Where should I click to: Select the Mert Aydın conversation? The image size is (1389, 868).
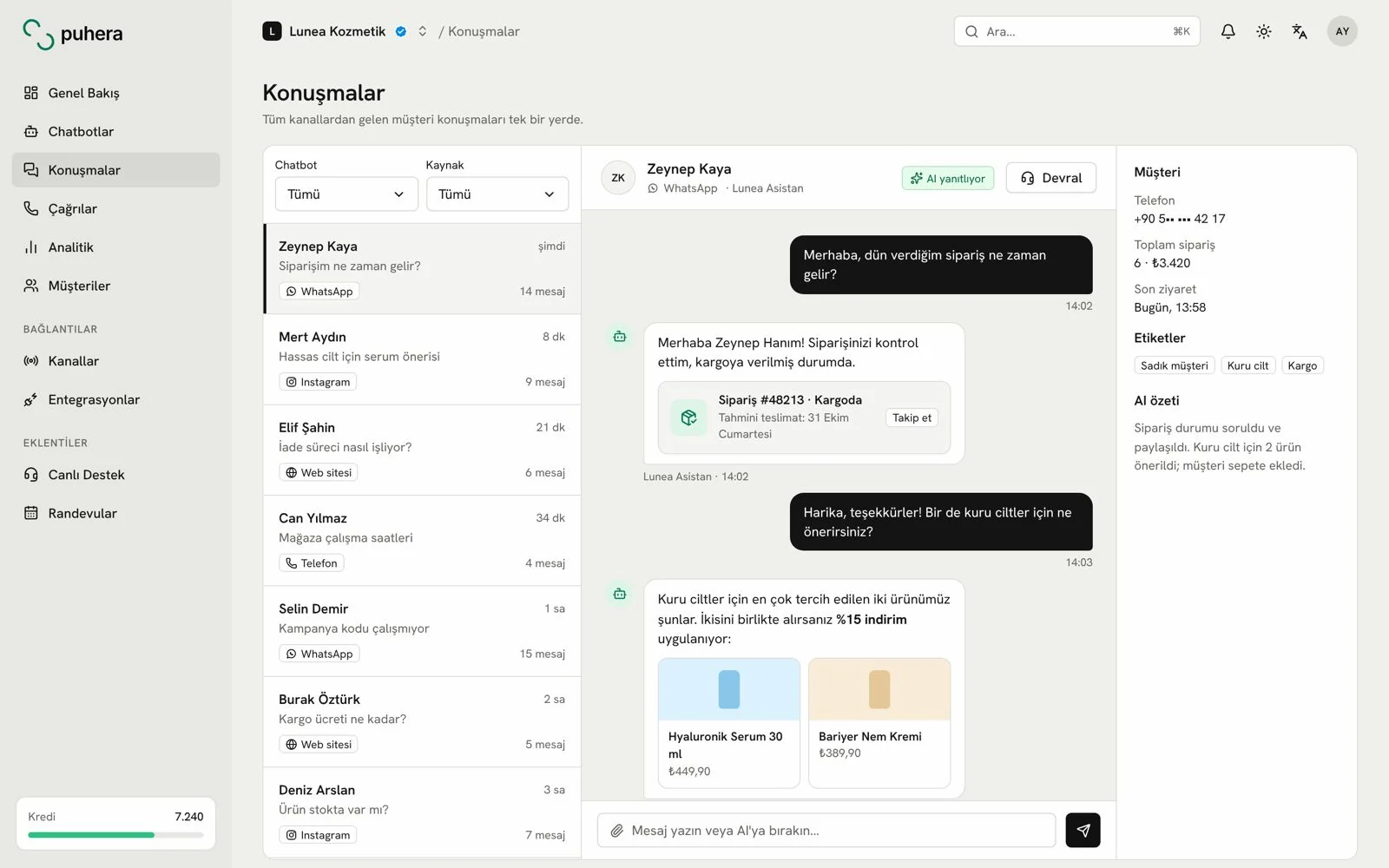(x=422, y=359)
